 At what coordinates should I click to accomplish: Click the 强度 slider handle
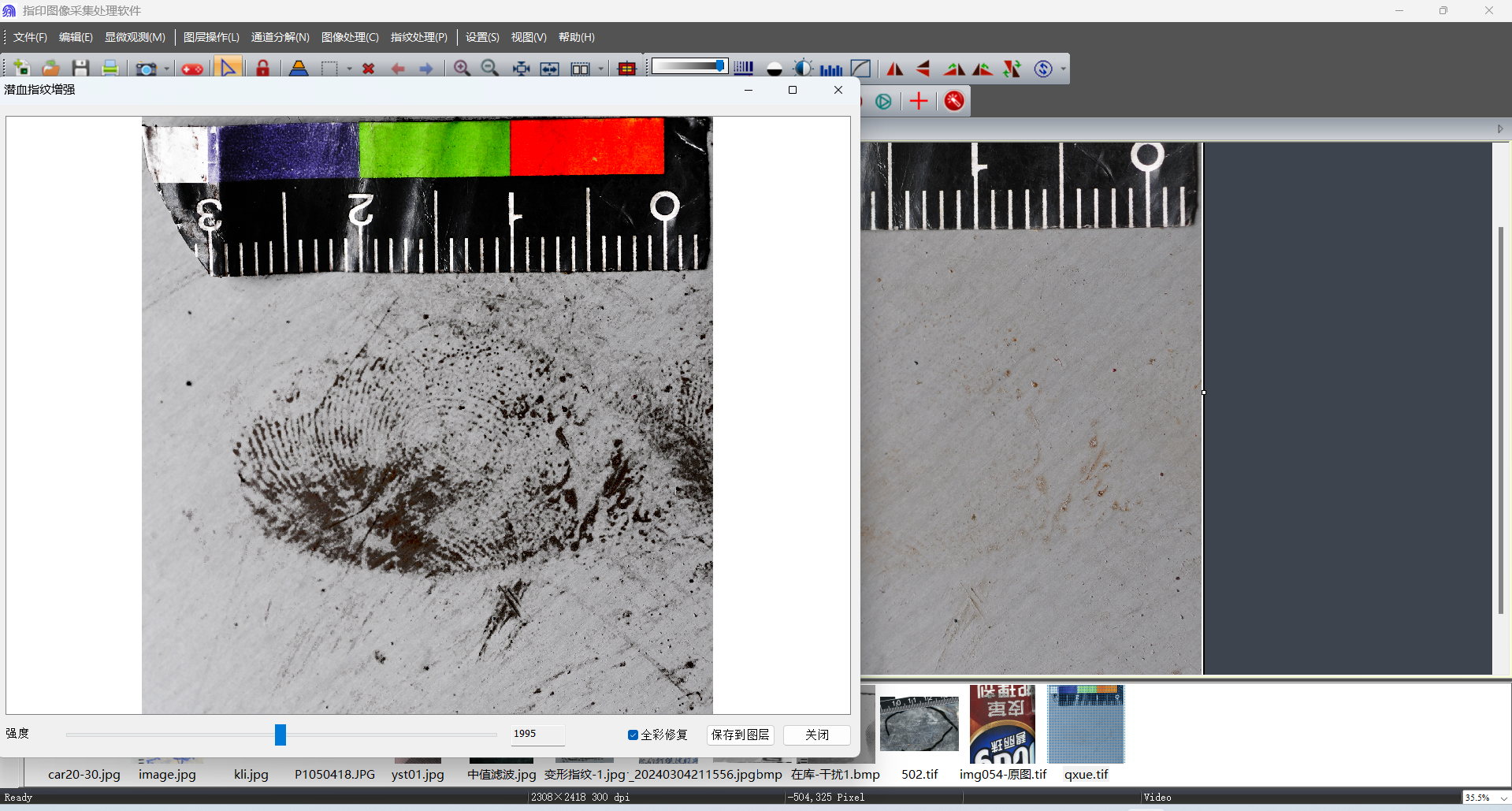(280, 735)
